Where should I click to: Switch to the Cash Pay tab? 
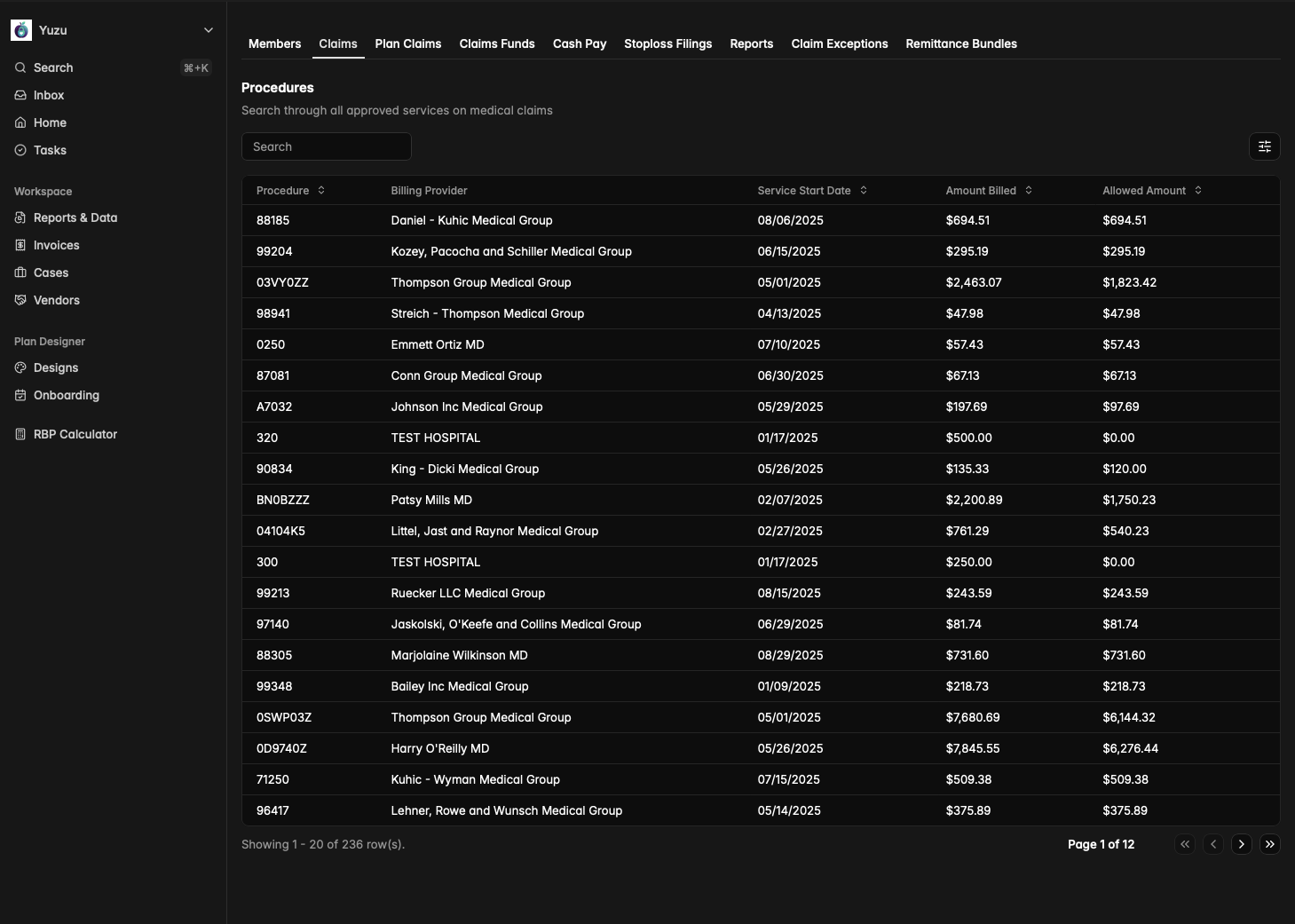point(580,43)
